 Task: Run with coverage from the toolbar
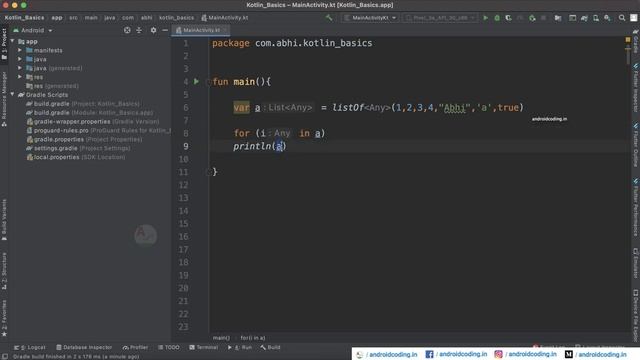click(x=508, y=18)
